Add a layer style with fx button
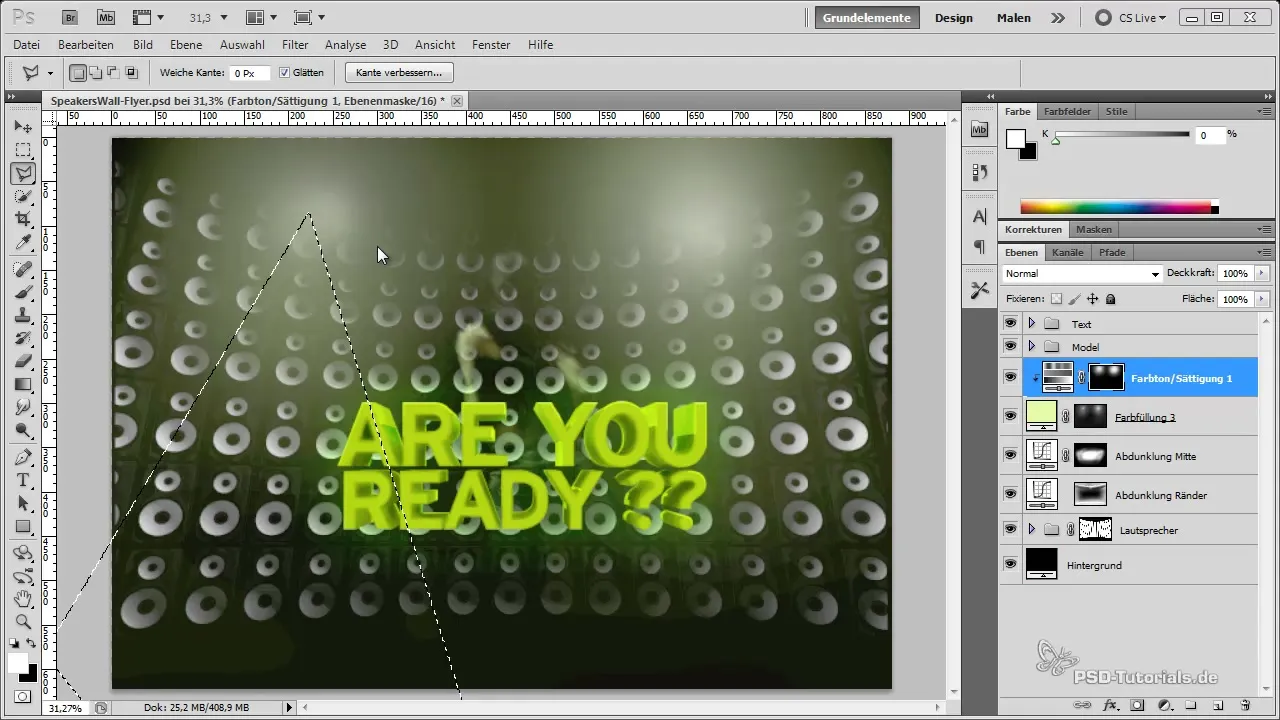The height and width of the screenshot is (720, 1280). [x=1109, y=705]
